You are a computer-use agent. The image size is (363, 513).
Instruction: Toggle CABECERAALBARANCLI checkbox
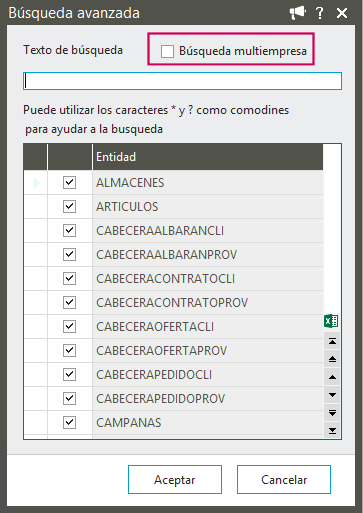click(69, 230)
